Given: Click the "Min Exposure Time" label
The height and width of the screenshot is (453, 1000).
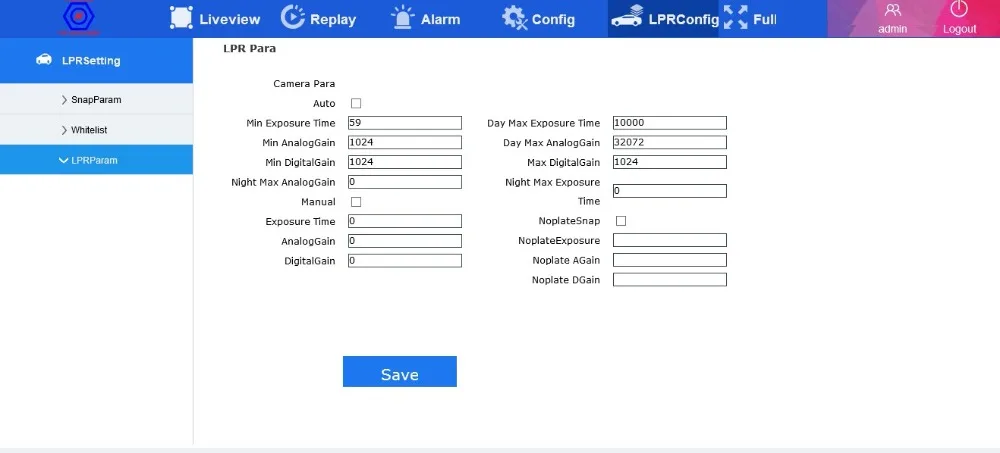Looking at the screenshot, I should 291,123.
